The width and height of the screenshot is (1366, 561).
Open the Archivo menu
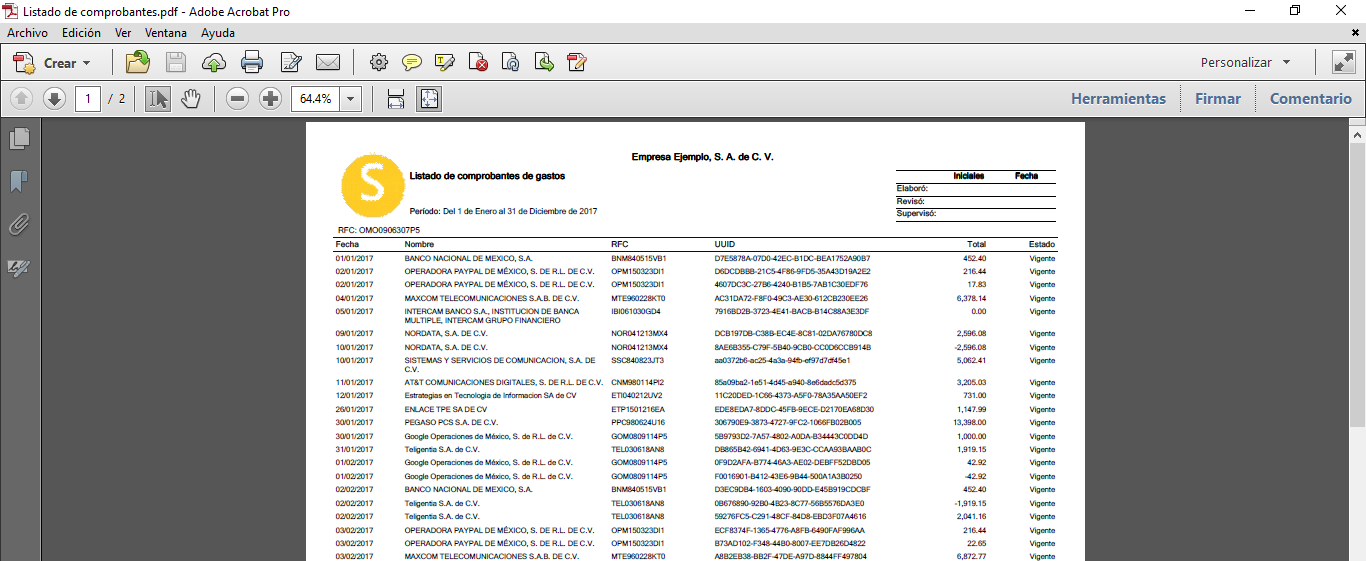tap(27, 32)
